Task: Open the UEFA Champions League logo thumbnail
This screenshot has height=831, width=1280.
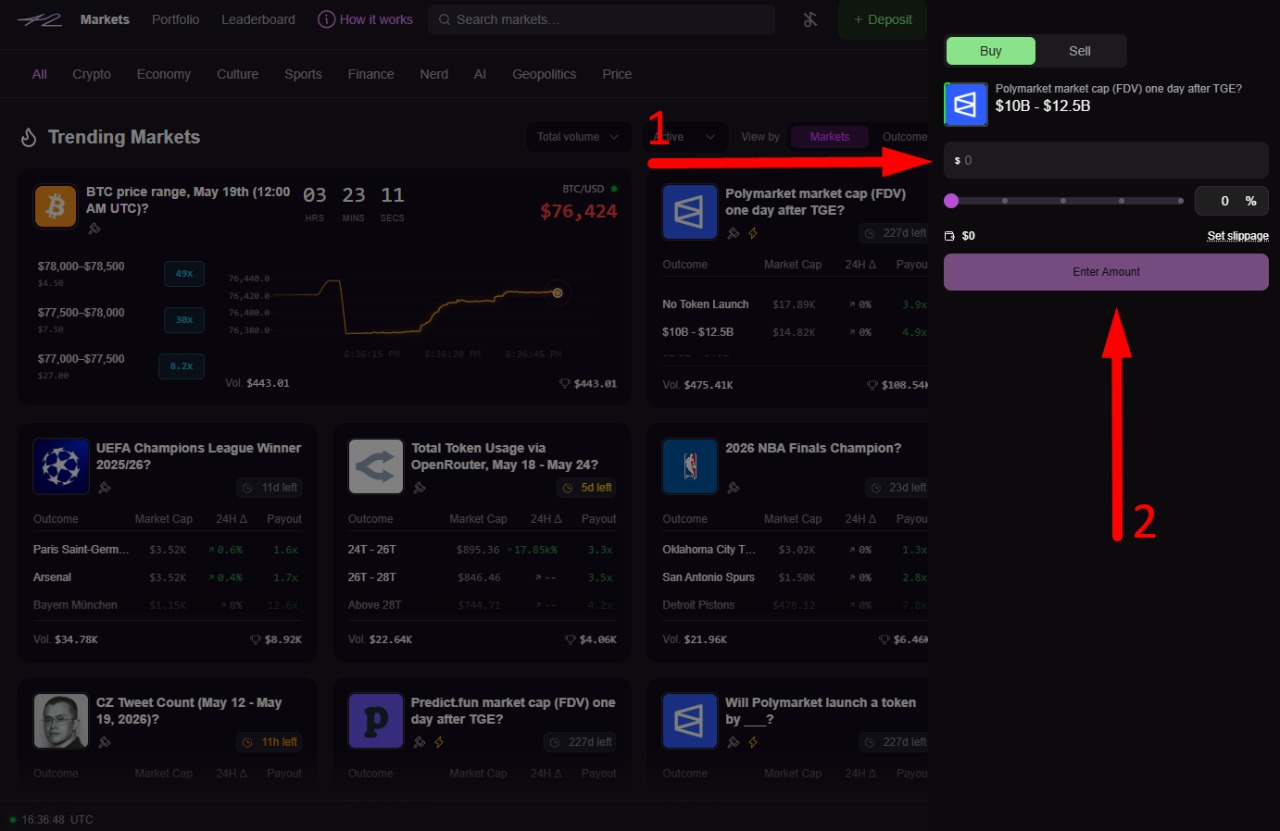Action: pos(61,466)
